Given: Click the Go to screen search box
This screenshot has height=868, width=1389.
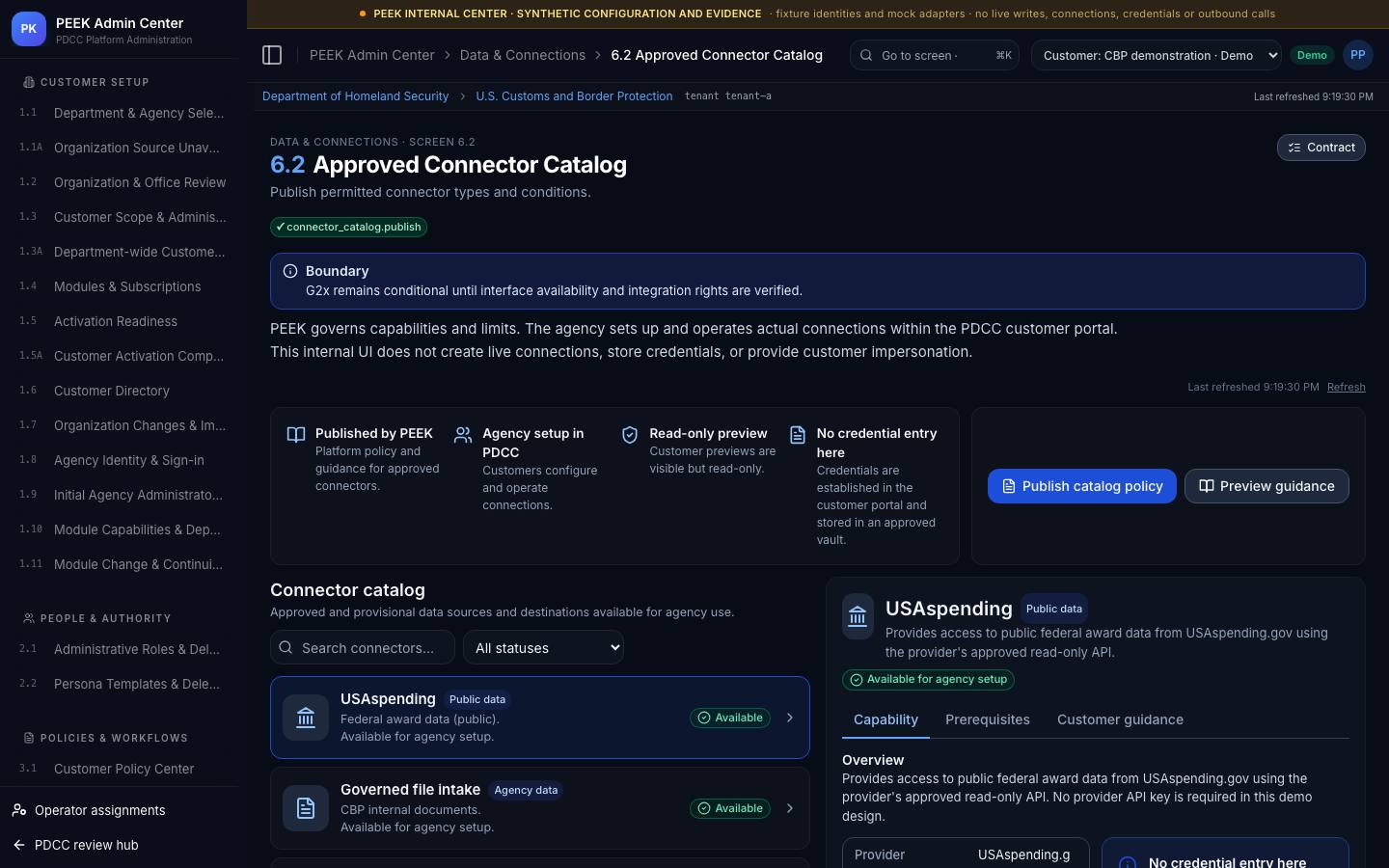Looking at the screenshot, I should [936, 55].
